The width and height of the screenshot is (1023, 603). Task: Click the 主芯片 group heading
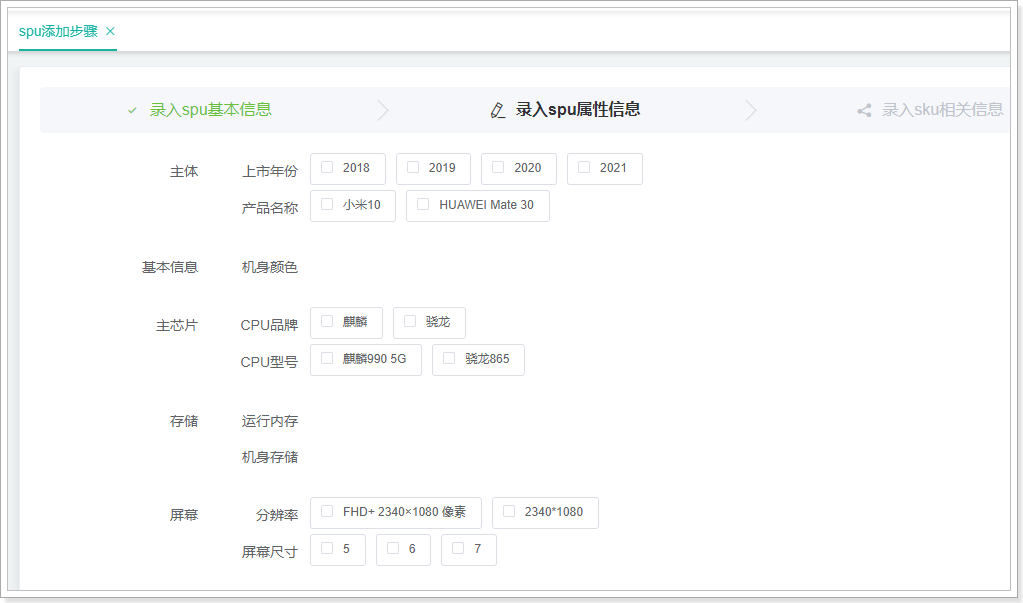click(x=177, y=325)
